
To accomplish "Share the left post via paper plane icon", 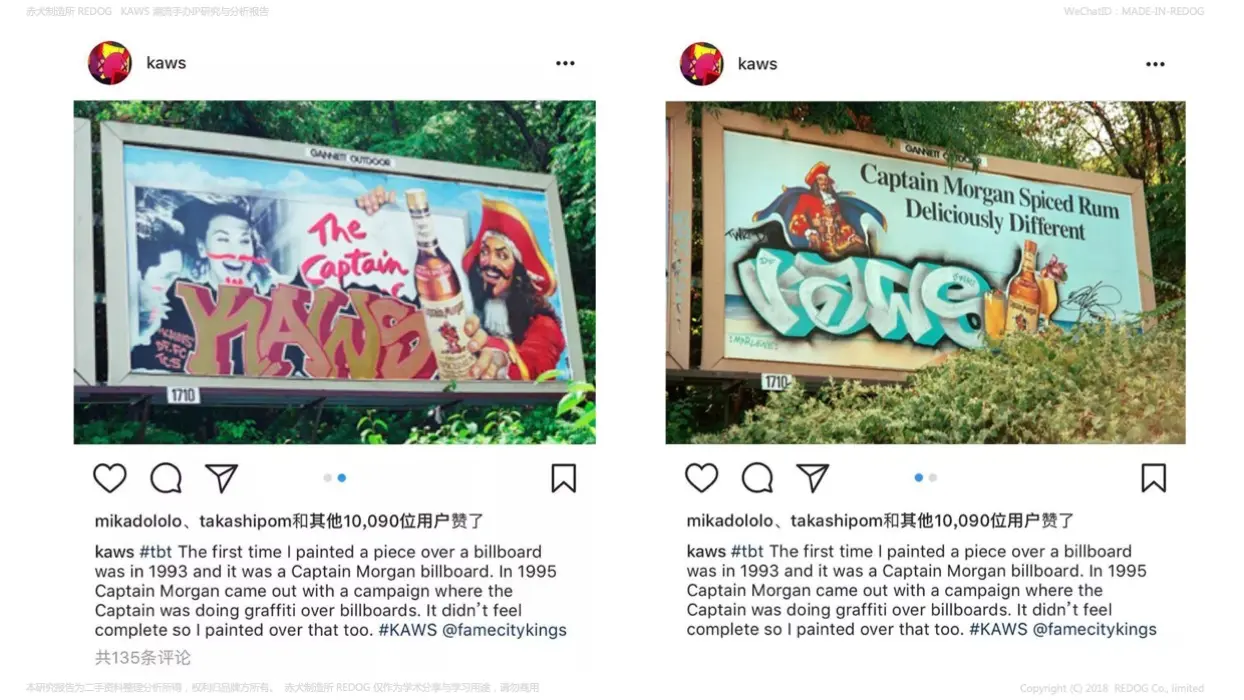I will point(221,478).
